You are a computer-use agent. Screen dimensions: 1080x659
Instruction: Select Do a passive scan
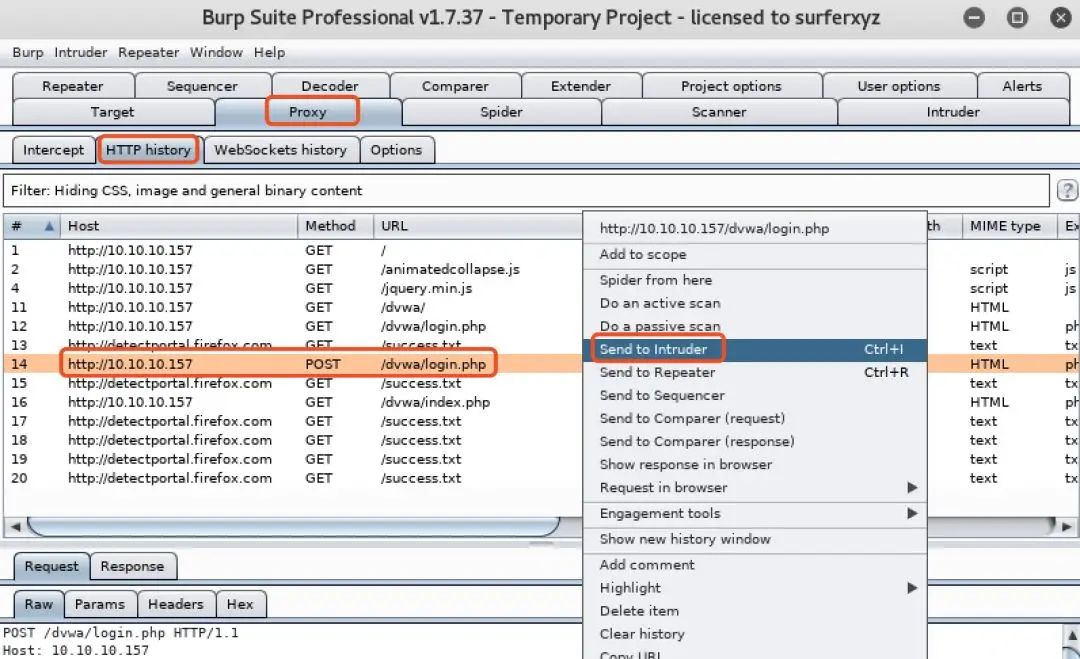pos(754,326)
